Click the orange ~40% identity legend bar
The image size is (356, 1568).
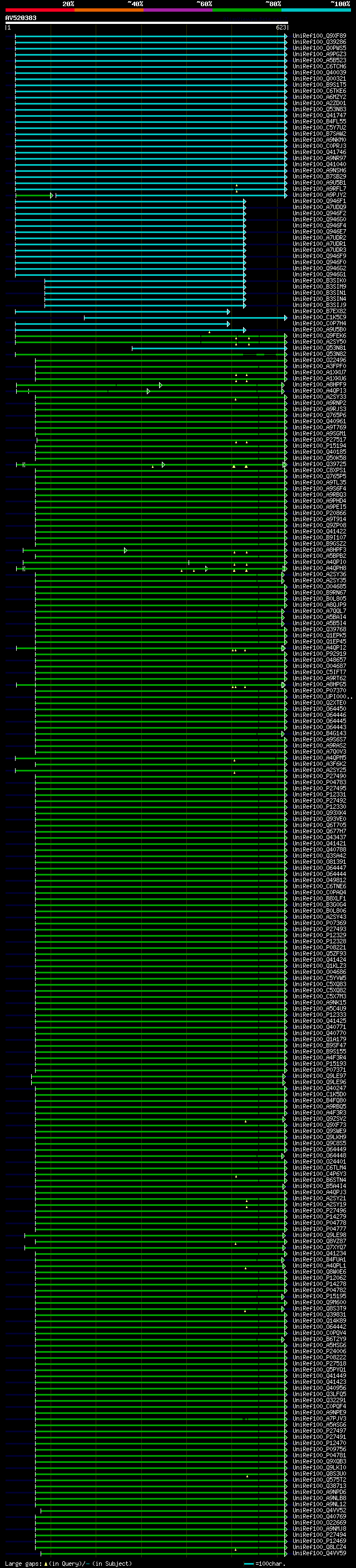(x=109, y=10)
